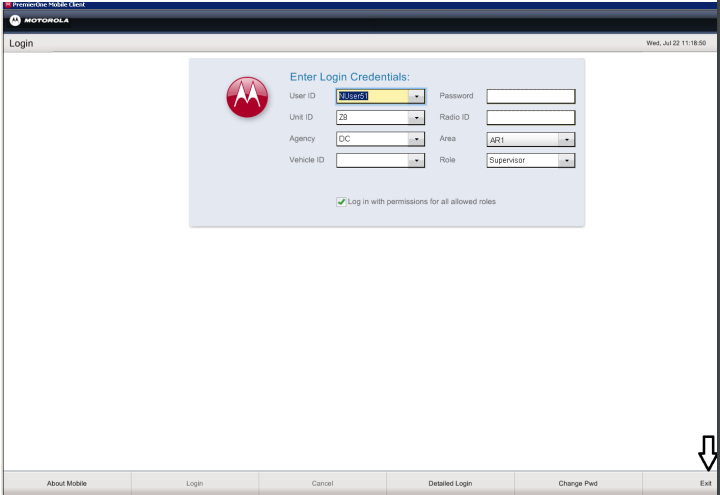This screenshot has width=720, height=495.
Task: Click the Login button in bottom bar
Action: (195, 483)
